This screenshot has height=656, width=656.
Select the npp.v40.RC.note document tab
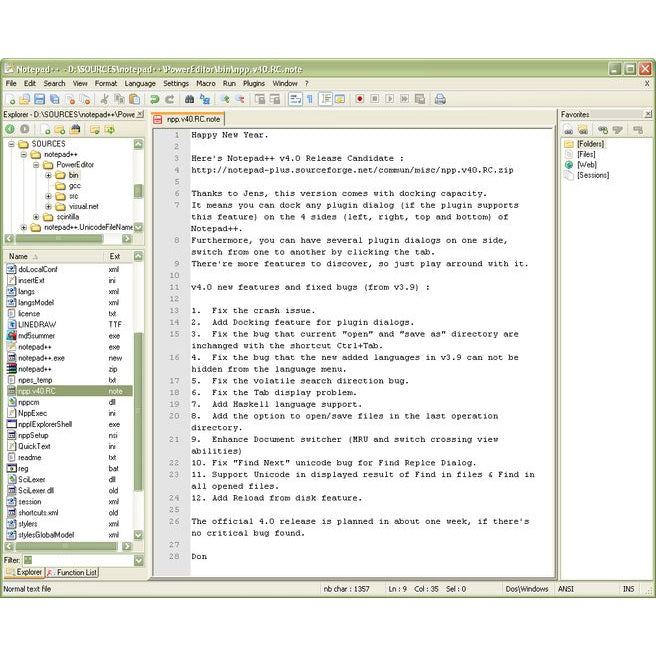(x=188, y=119)
